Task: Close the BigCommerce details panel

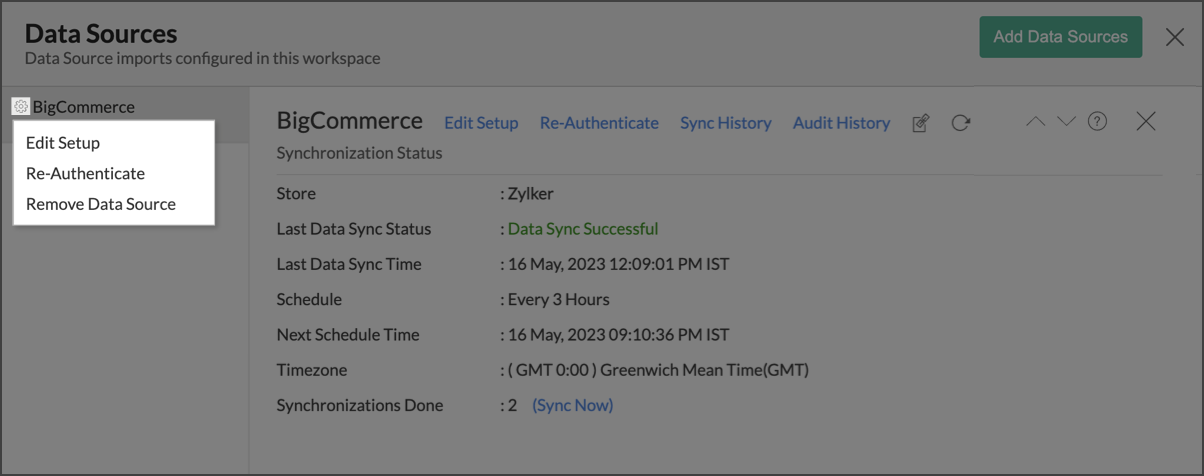Action: point(1146,122)
